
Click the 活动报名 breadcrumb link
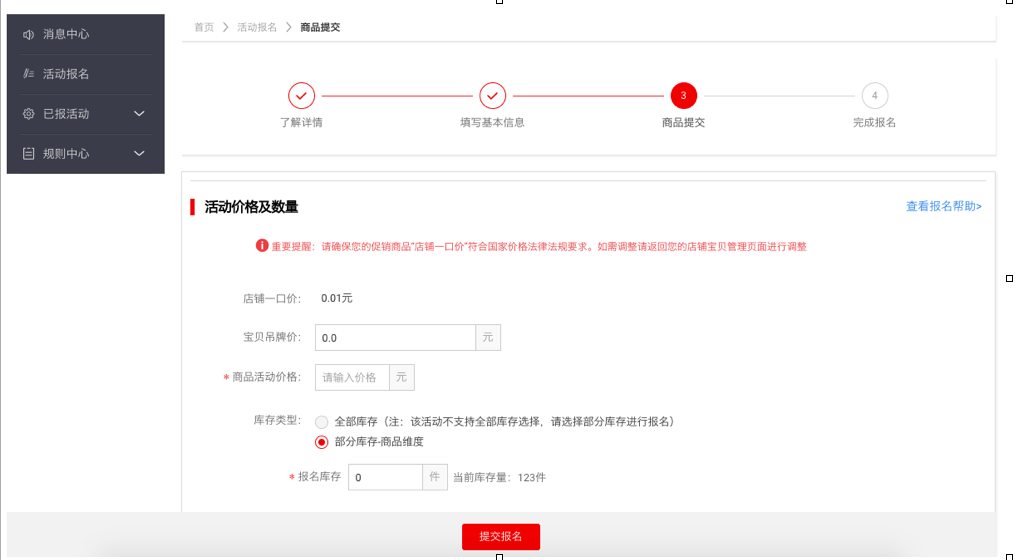tap(257, 27)
